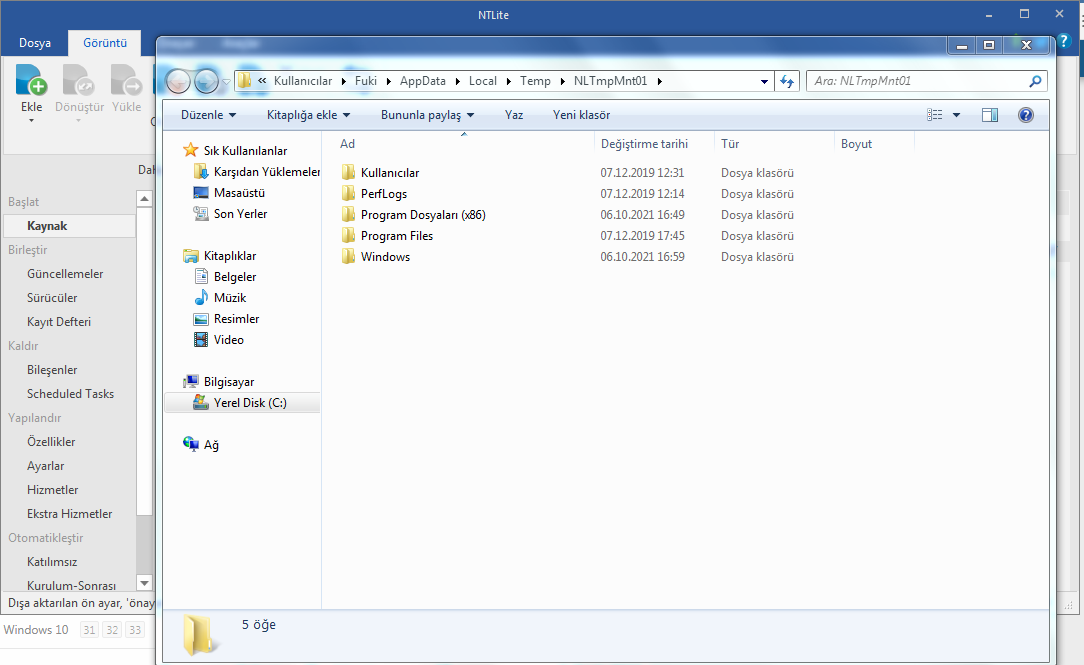Open Scheduled Tasks in NTLite sidebar
The image size is (1084, 665).
click(70, 394)
